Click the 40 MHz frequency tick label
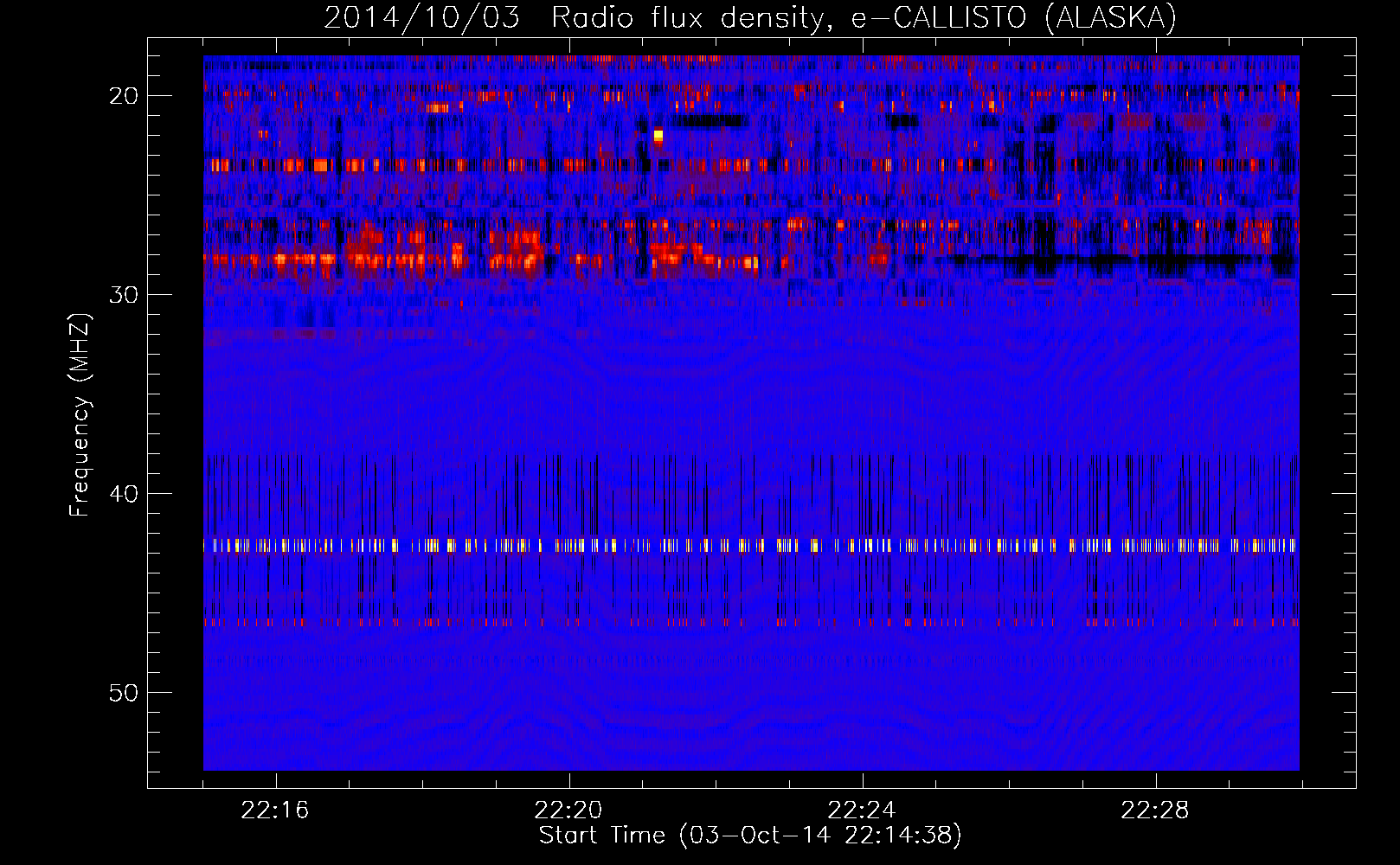 tap(124, 494)
